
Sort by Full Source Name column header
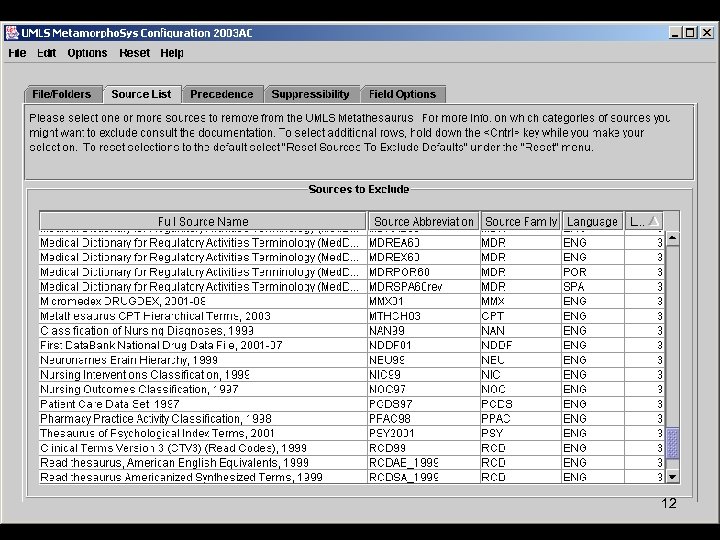point(203,221)
